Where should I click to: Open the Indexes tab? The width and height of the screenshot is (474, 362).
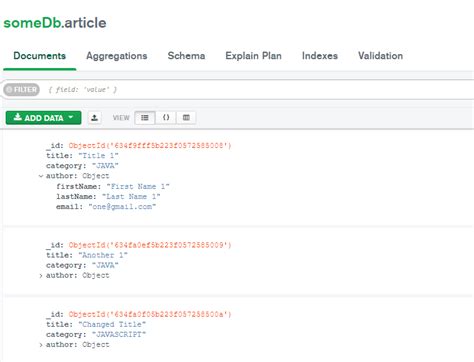click(x=320, y=56)
